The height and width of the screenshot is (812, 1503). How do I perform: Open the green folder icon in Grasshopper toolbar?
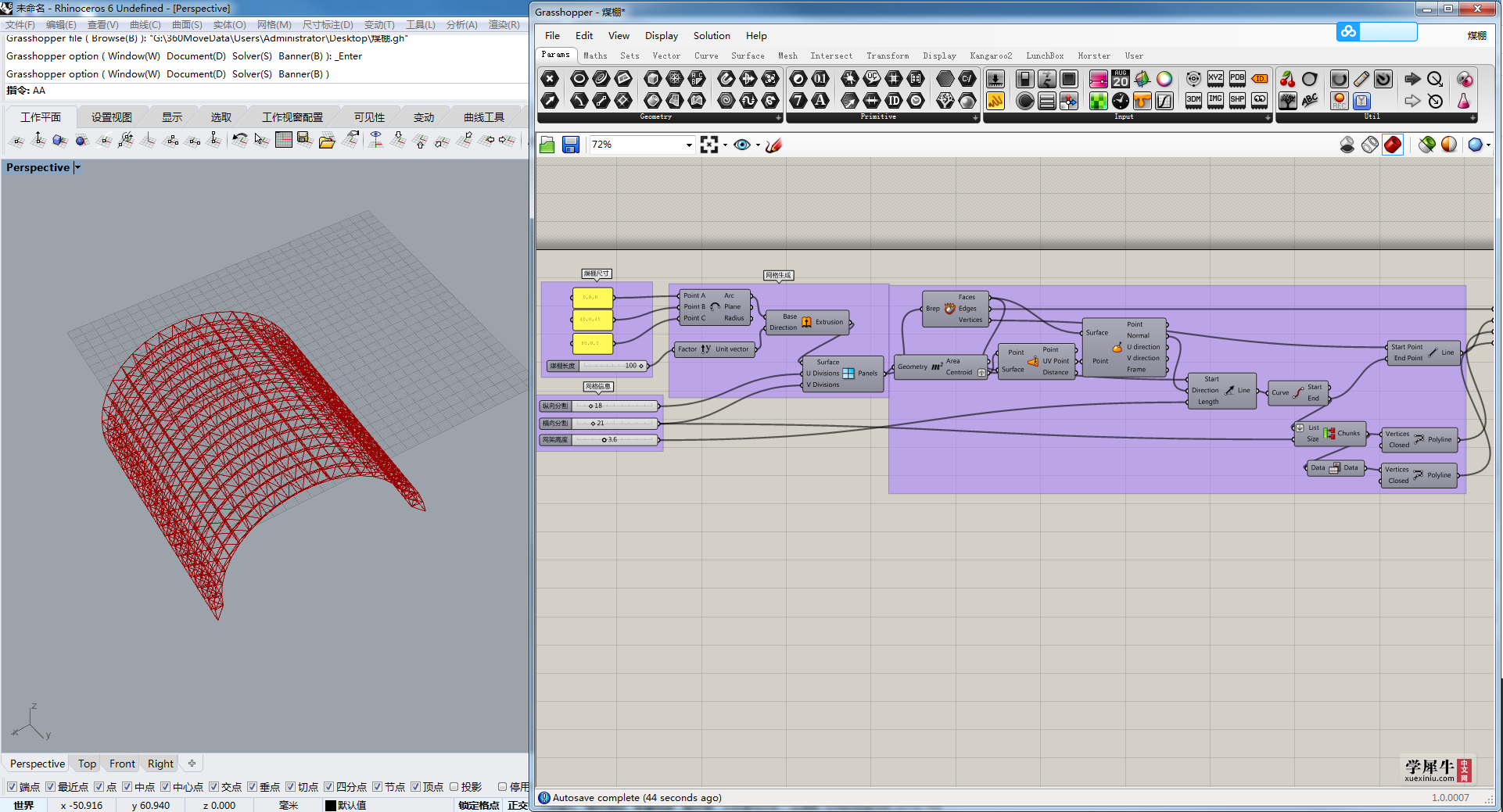[x=547, y=145]
